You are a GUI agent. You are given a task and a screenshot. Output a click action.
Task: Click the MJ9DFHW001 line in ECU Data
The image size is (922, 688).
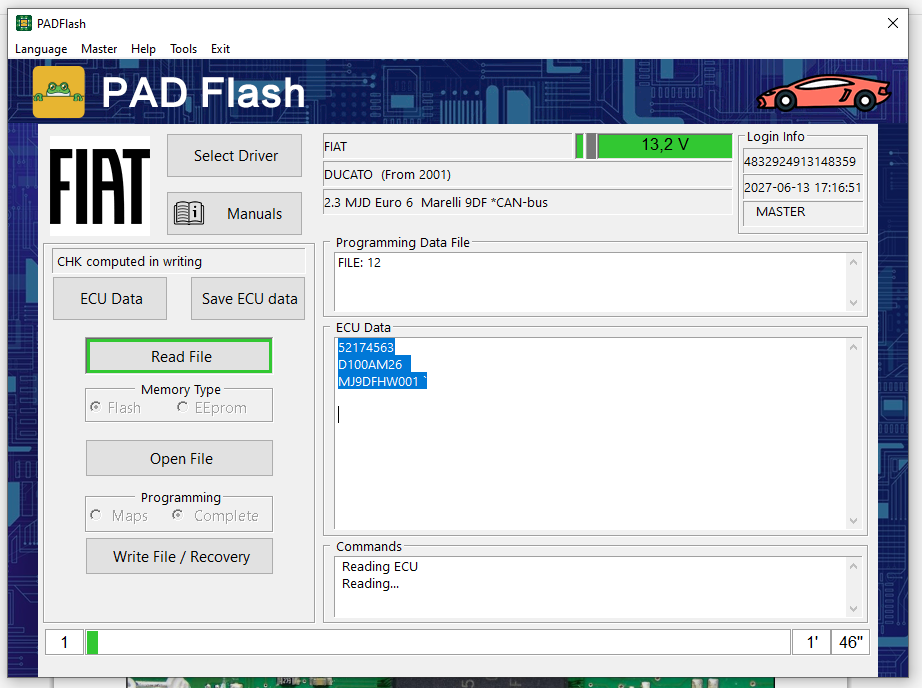tap(382, 382)
